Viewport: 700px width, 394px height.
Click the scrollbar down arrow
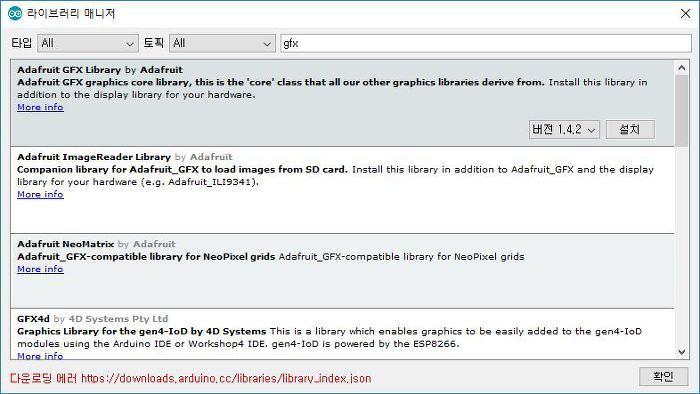coord(681,352)
